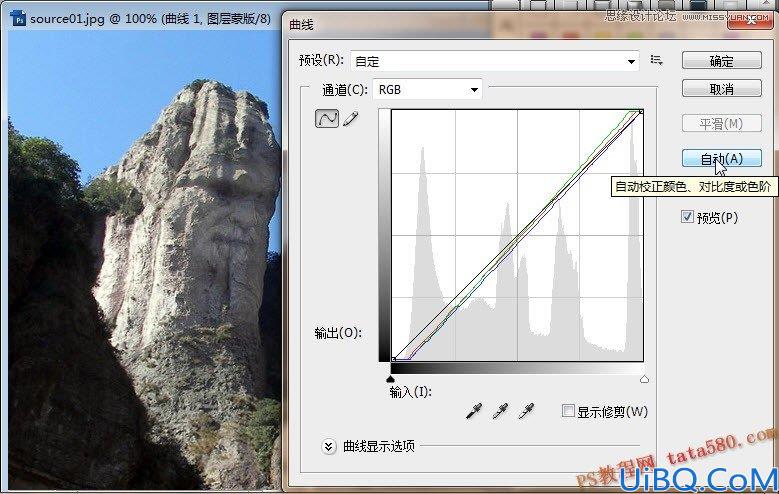Pick the gray point eyedropper
Screen dimensions: 779x494
pyautogui.click(x=500, y=411)
